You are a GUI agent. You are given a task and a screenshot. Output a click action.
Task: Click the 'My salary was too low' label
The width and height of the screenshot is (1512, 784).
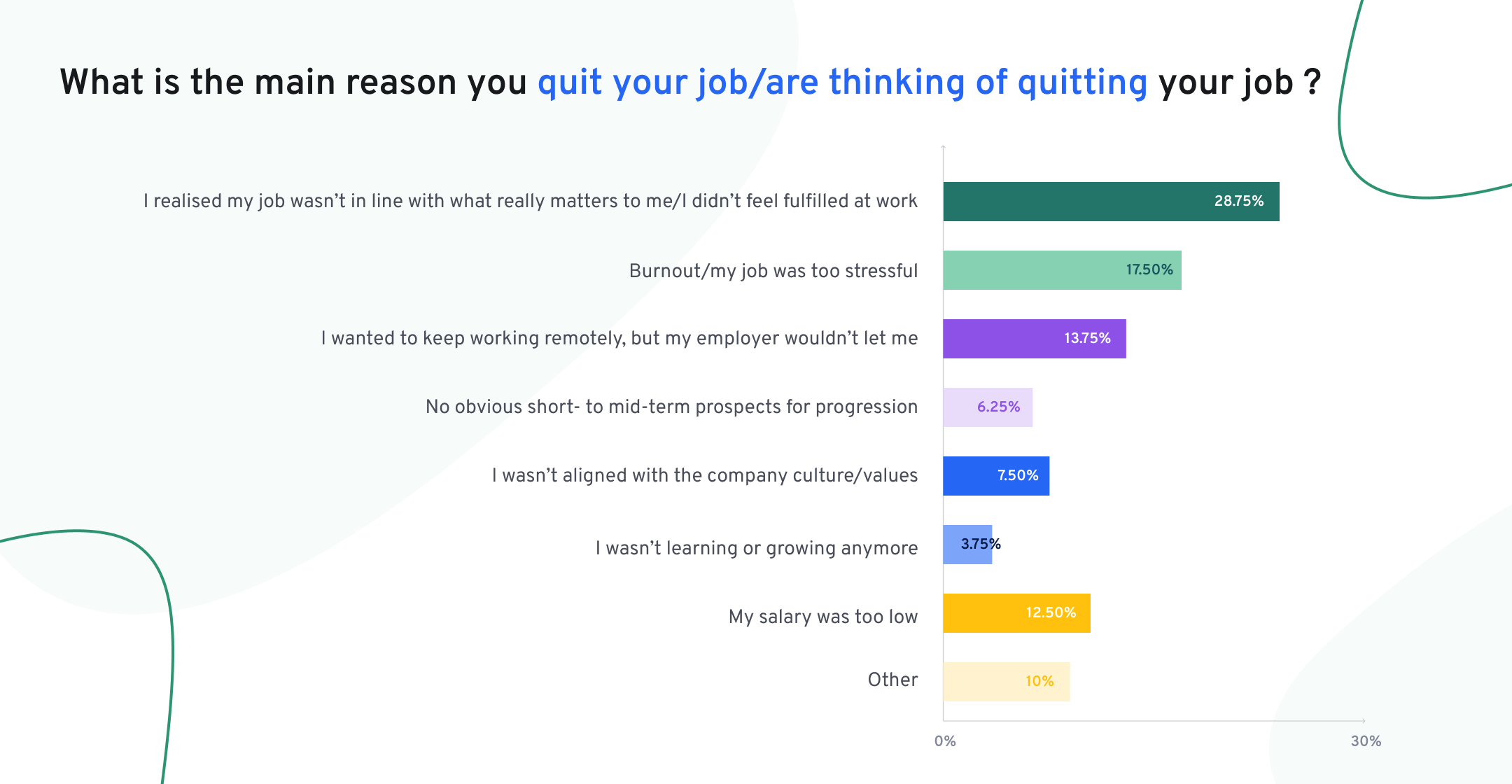[822, 617]
